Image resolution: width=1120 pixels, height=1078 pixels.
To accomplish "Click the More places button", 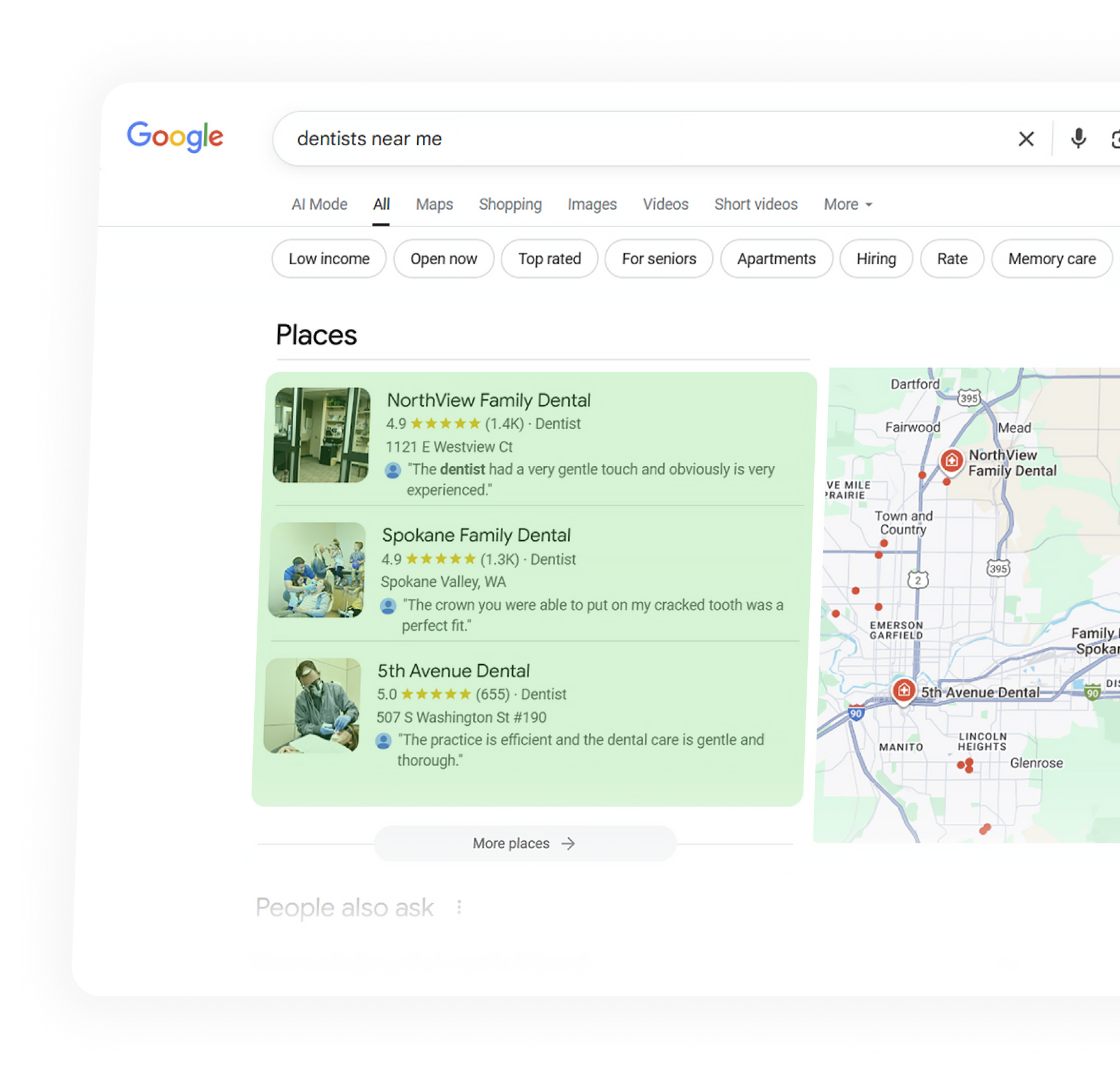I will pos(524,843).
